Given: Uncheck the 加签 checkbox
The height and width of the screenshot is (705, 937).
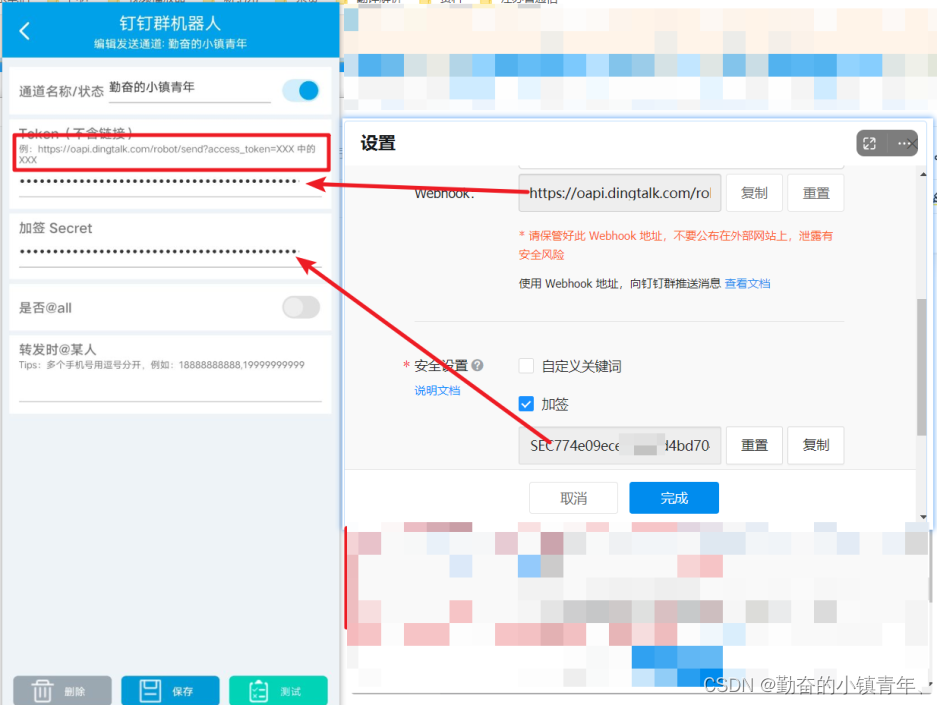Looking at the screenshot, I should [x=526, y=404].
